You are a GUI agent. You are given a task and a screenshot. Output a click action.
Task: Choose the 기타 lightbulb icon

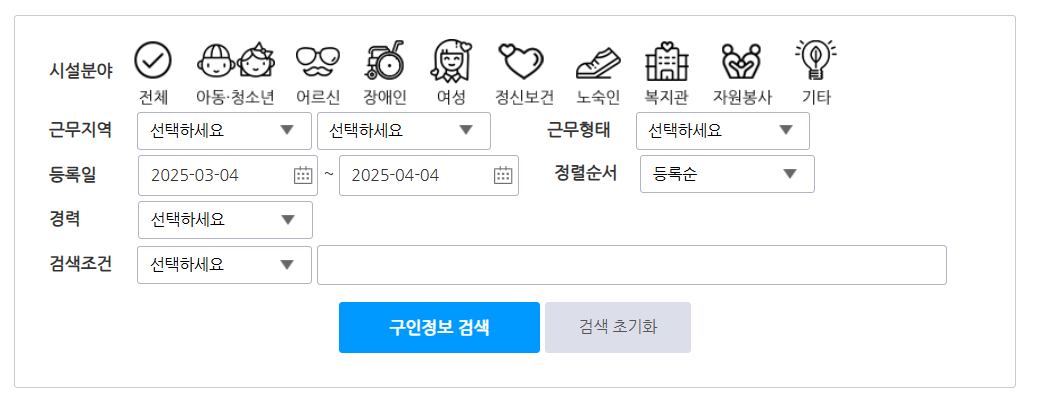click(x=816, y=60)
